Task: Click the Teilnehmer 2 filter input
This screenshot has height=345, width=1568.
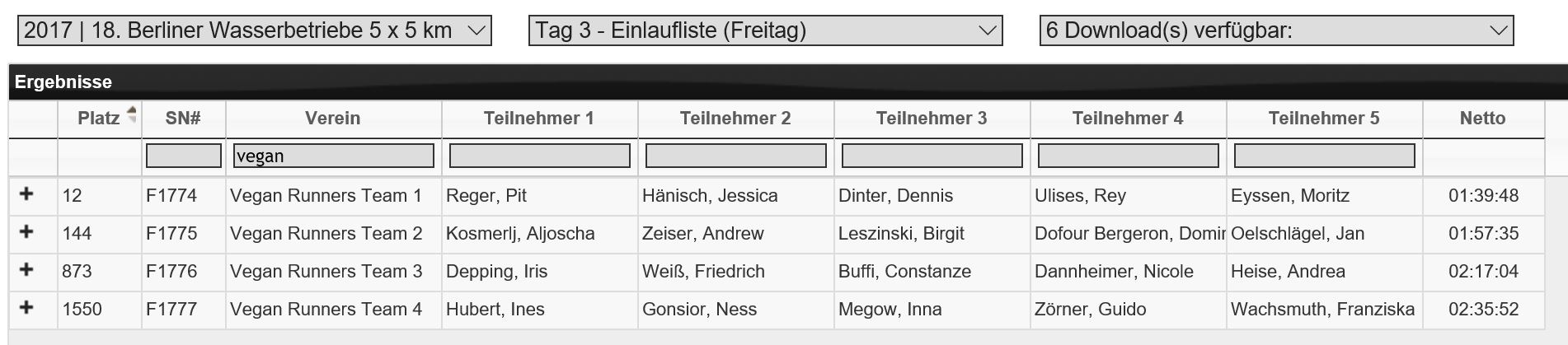Action: [735, 156]
